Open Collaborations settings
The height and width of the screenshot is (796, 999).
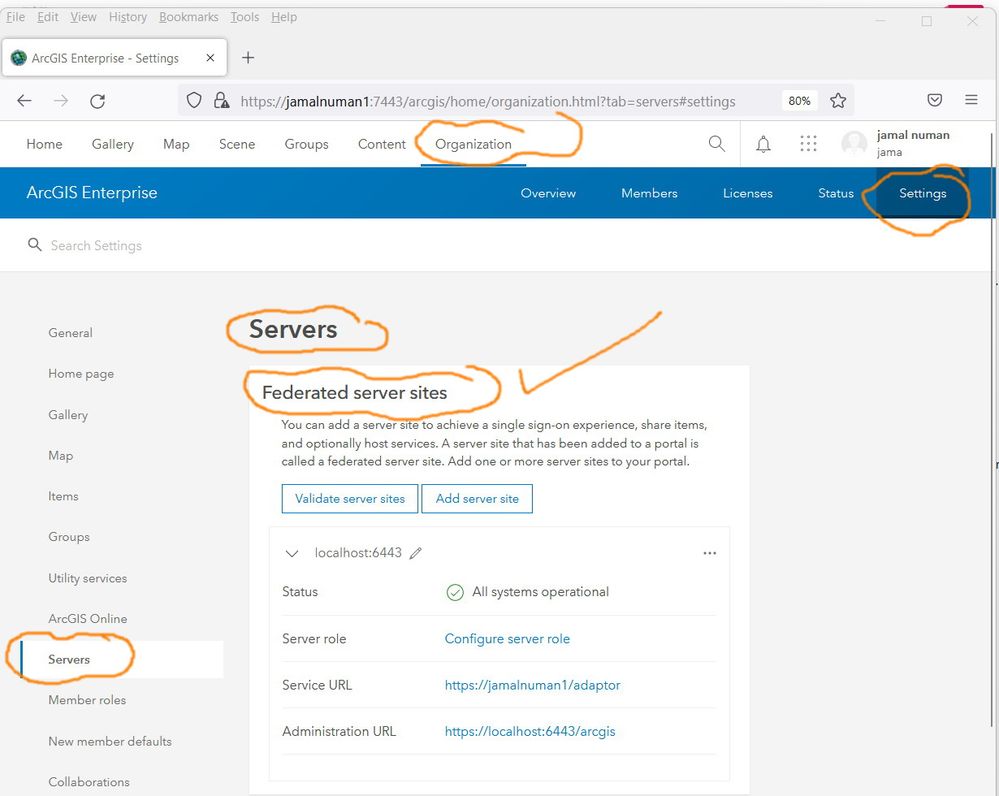pyautogui.click(x=89, y=782)
